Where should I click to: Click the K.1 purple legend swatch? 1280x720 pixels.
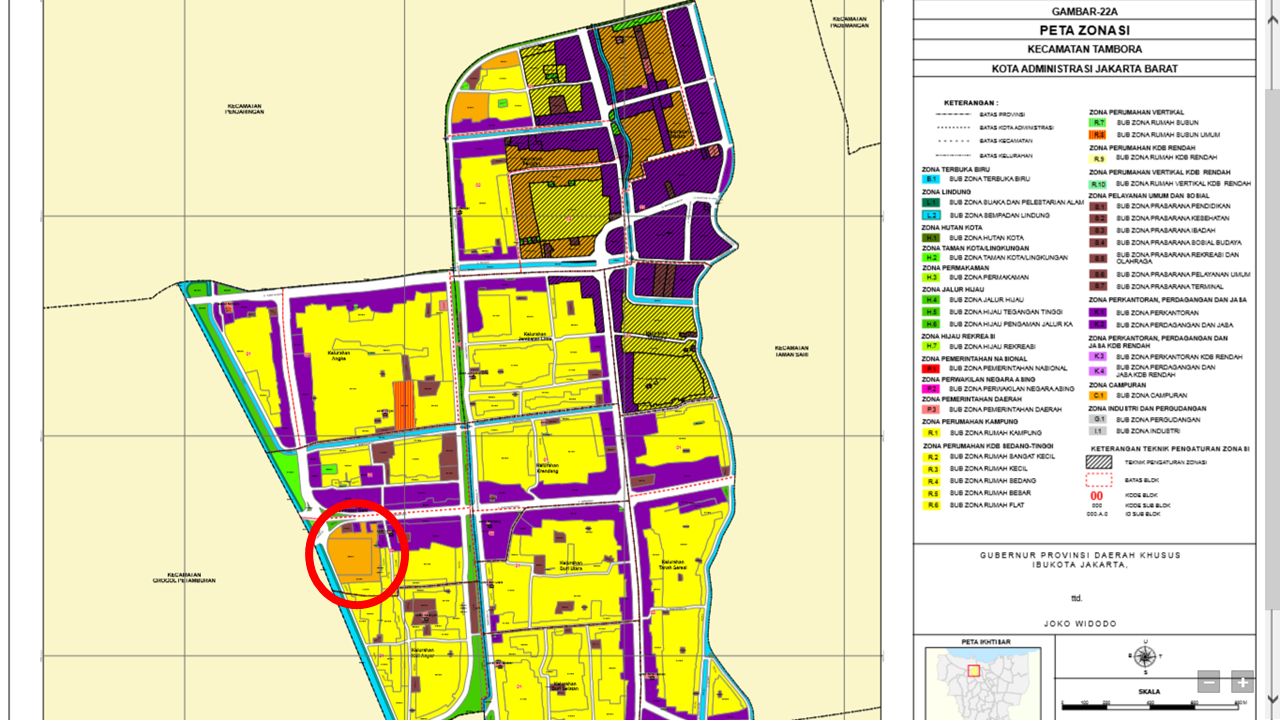(x=1098, y=312)
